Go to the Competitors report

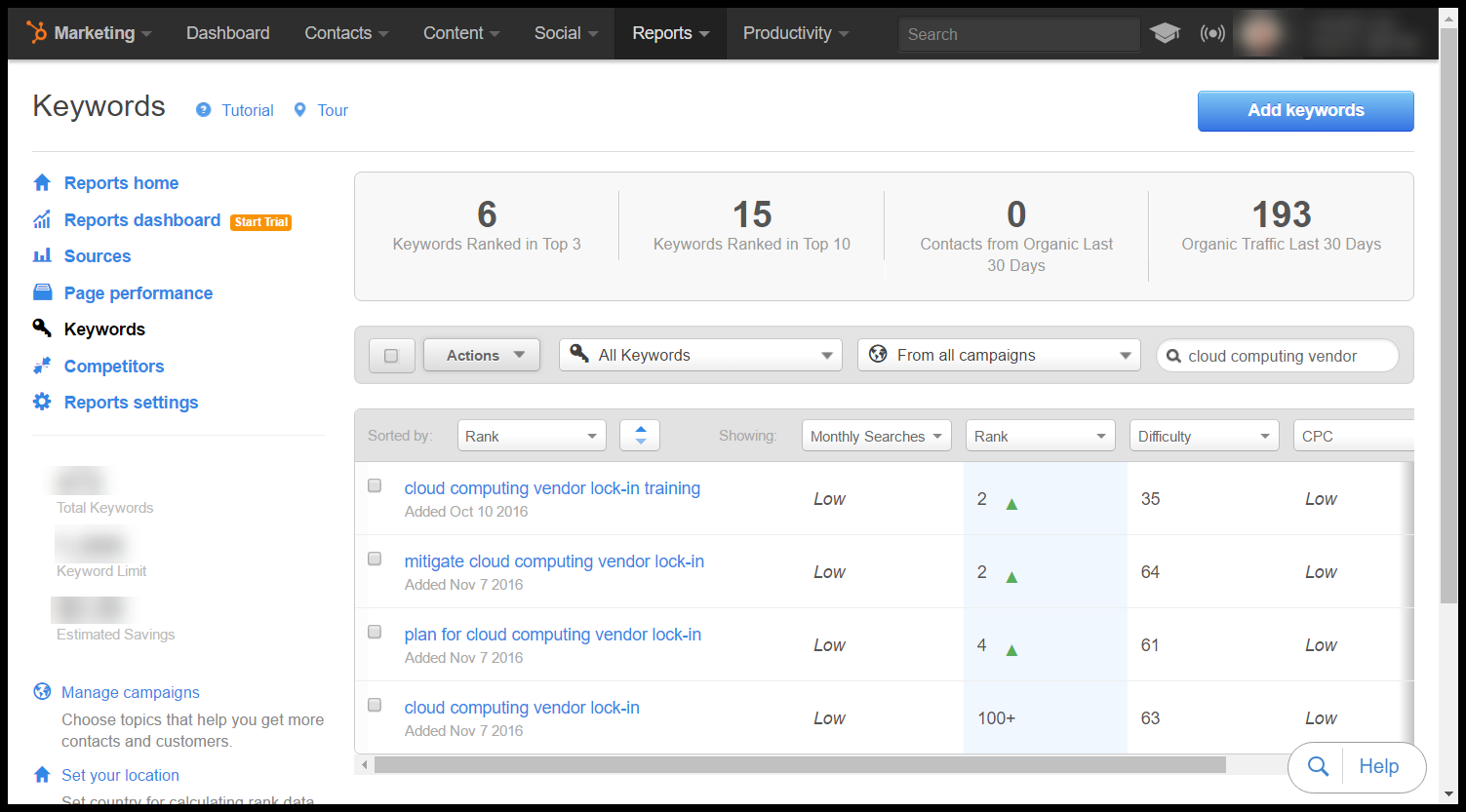click(114, 366)
